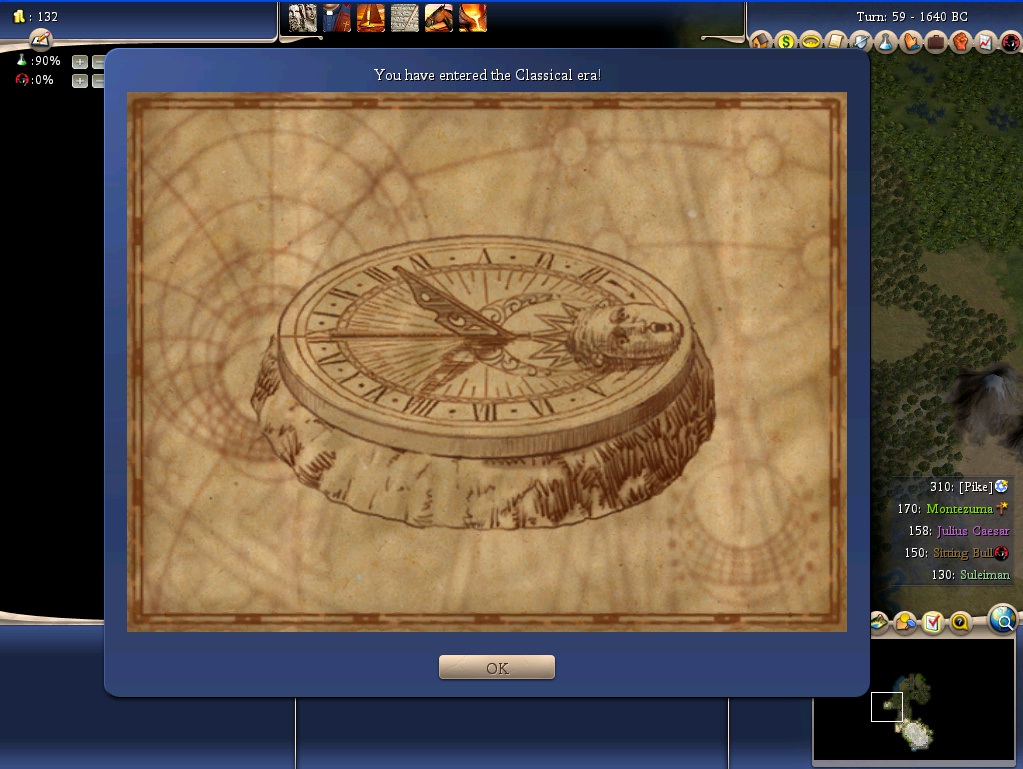This screenshot has height=769, width=1023.
Task: Select the sailing ship technology icon
Action: coord(371,18)
